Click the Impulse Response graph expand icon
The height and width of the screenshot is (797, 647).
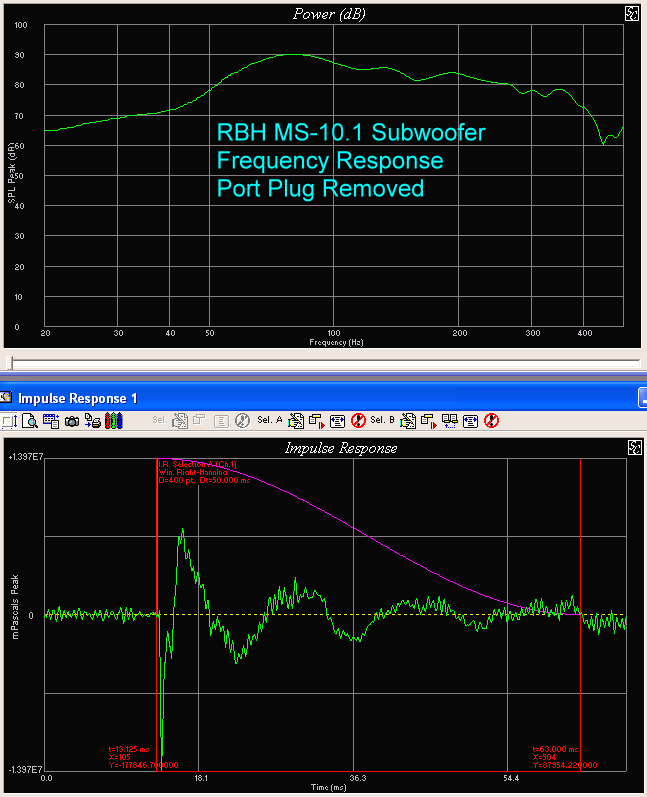click(635, 447)
